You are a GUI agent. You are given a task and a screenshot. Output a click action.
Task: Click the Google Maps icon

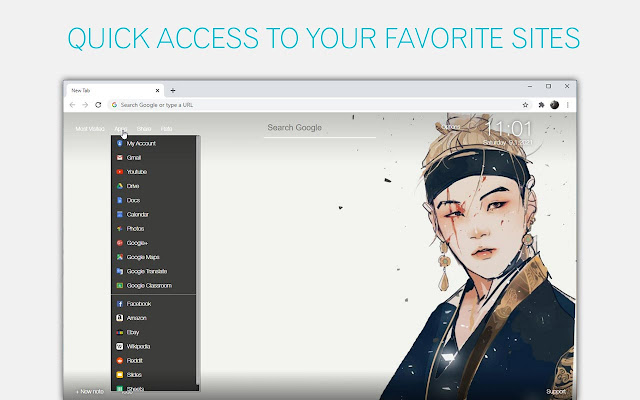pyautogui.click(x=120, y=257)
